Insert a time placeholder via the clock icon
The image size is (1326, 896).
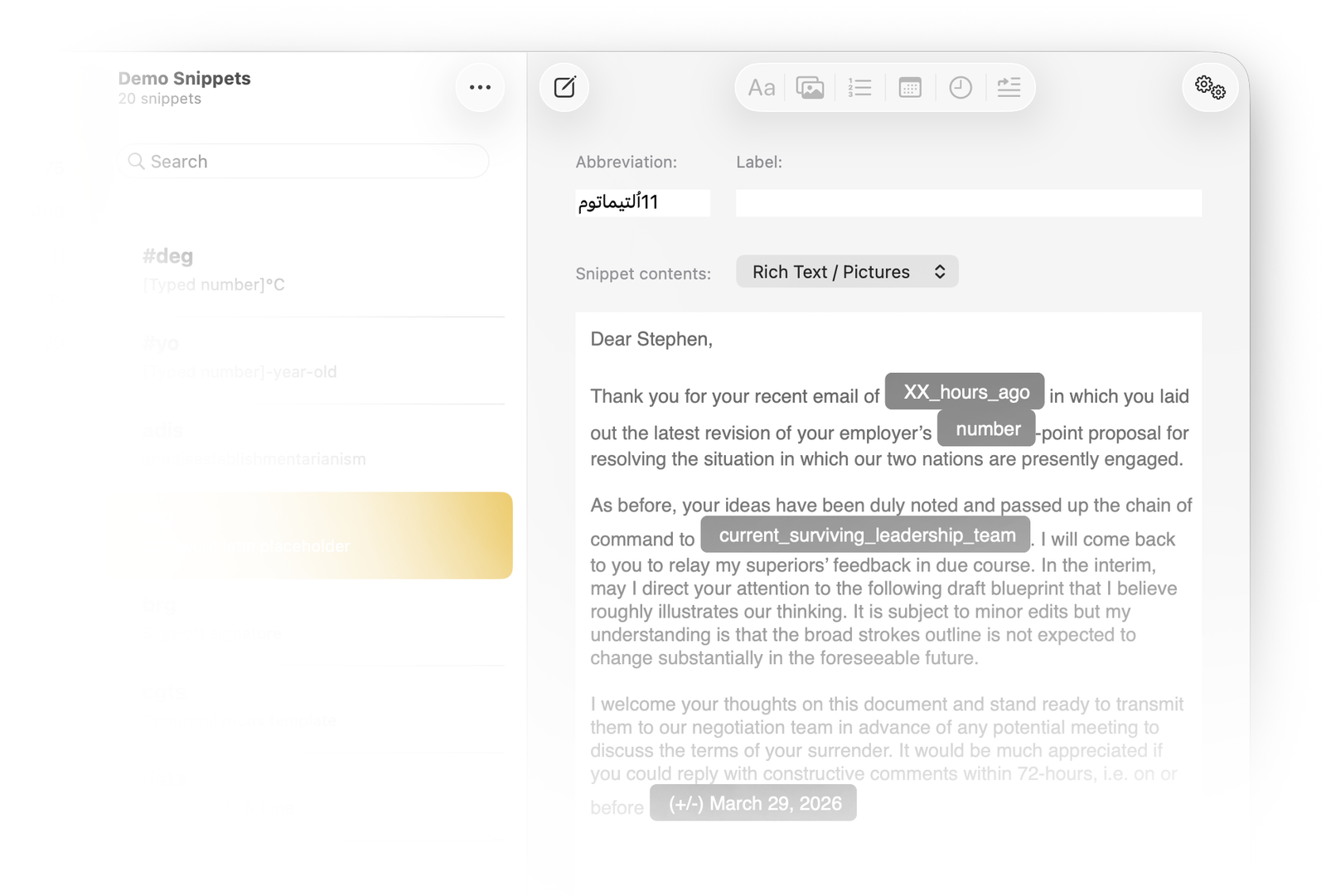(960, 87)
